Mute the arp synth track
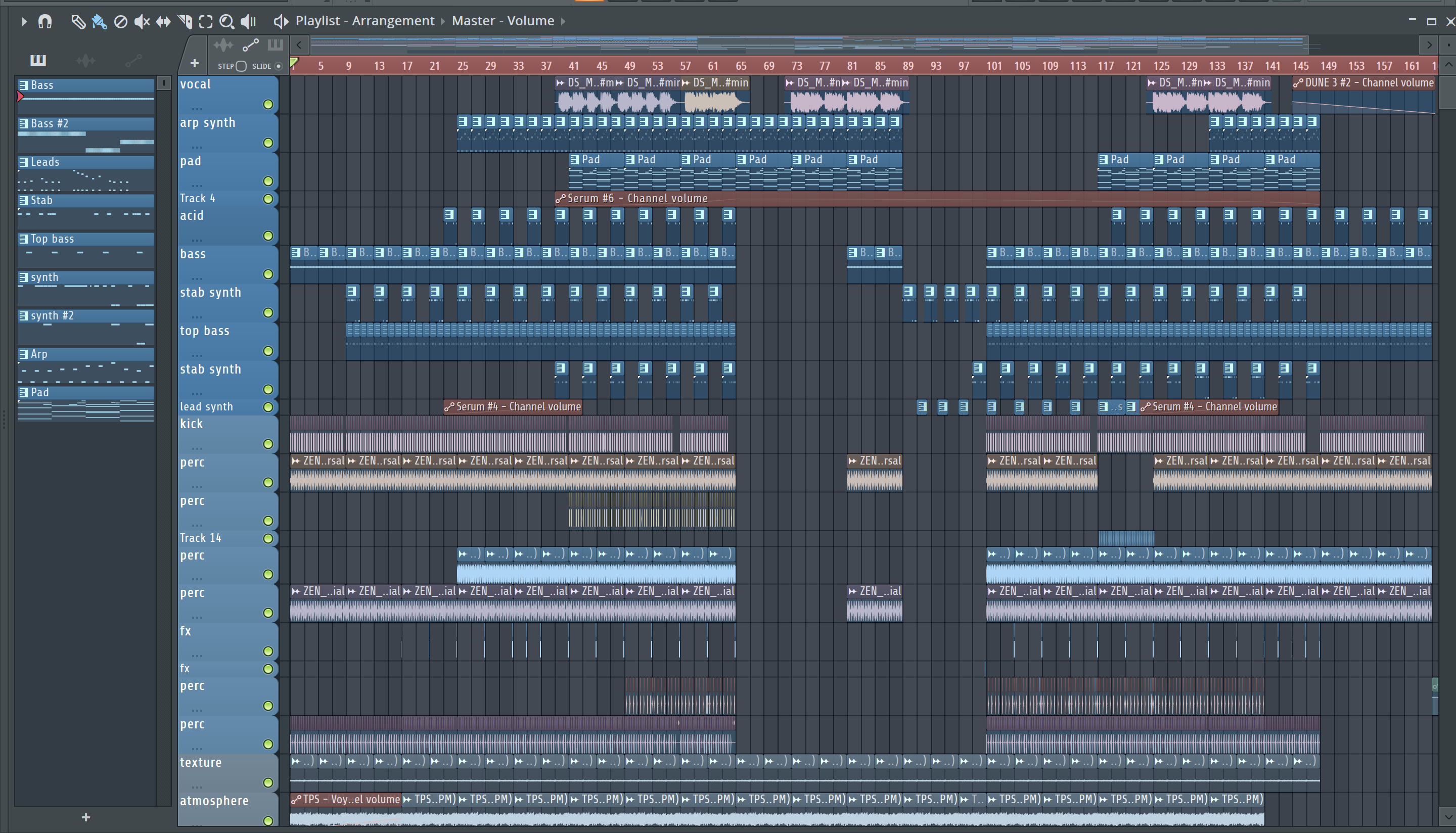This screenshot has width=1456, height=833. tap(268, 143)
